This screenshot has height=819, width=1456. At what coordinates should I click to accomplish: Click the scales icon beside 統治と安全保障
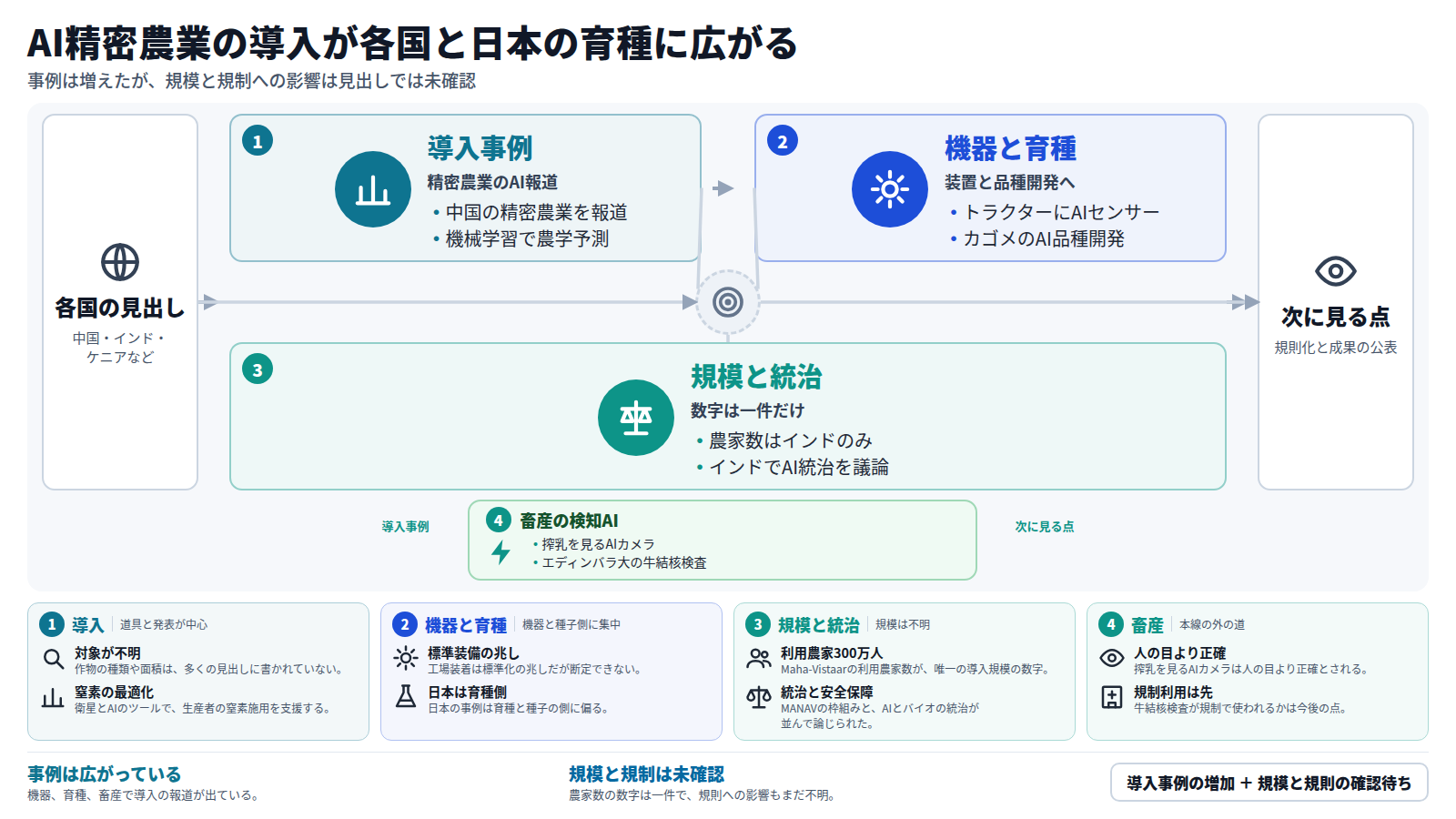[x=759, y=698]
